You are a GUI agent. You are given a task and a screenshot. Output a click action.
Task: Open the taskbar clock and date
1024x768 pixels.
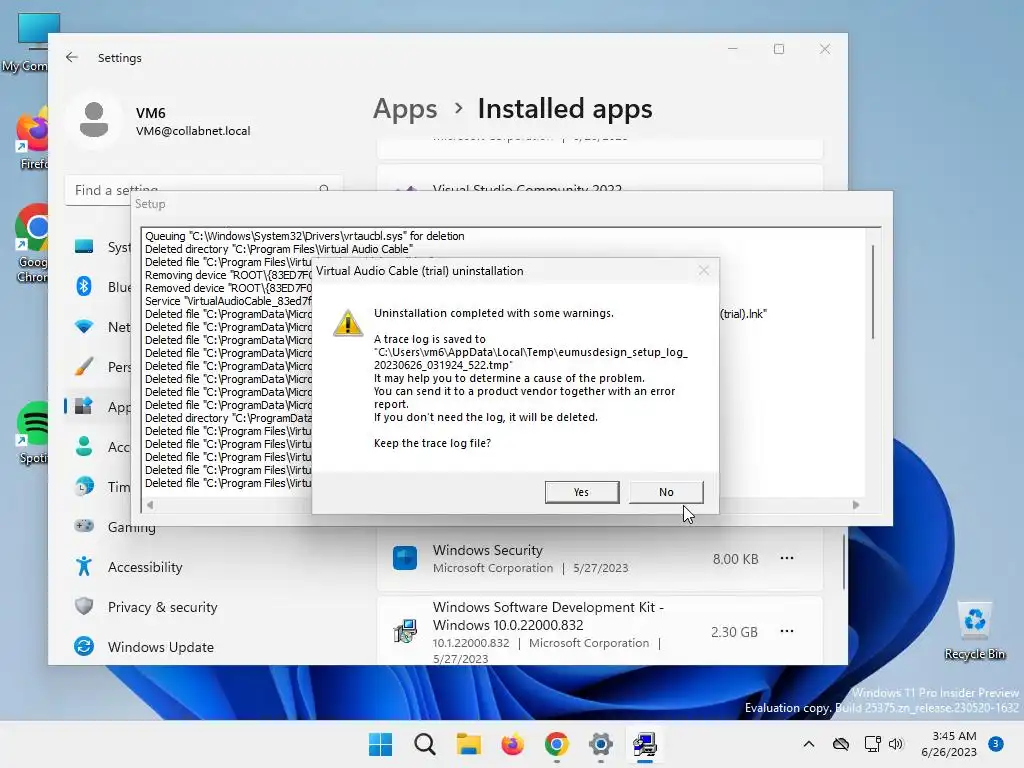pos(949,744)
